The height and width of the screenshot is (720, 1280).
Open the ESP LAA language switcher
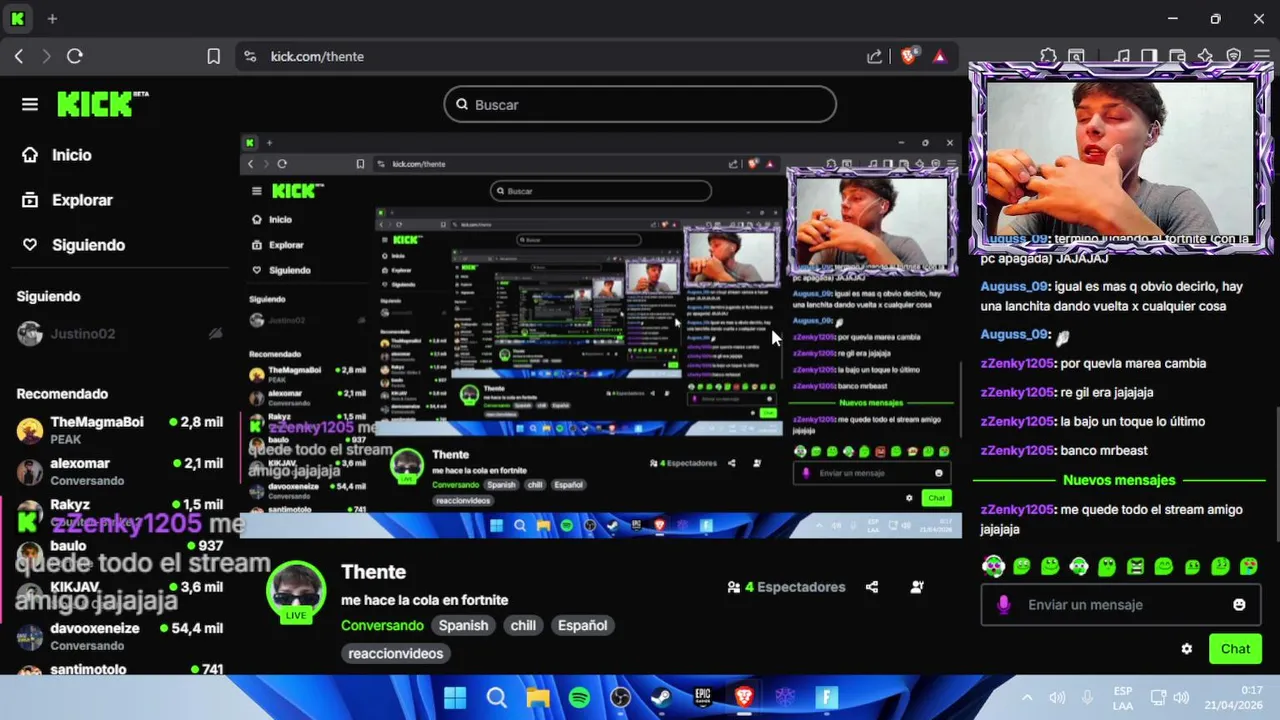(x=1123, y=698)
